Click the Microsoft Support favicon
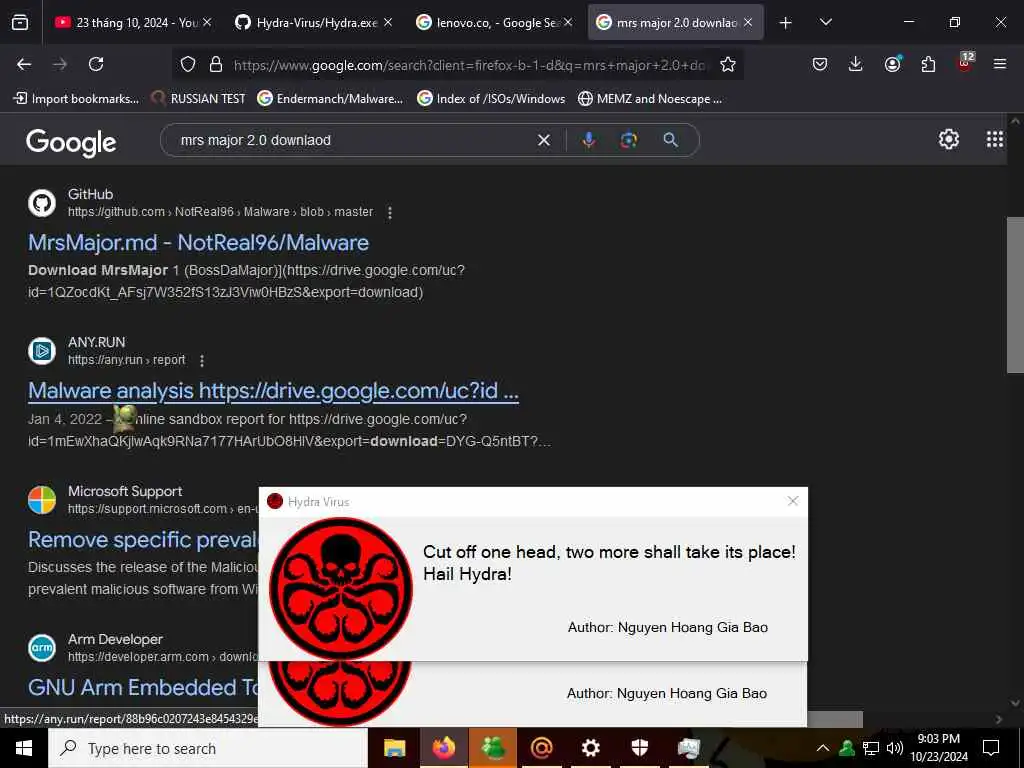The image size is (1024, 768). coord(42,500)
